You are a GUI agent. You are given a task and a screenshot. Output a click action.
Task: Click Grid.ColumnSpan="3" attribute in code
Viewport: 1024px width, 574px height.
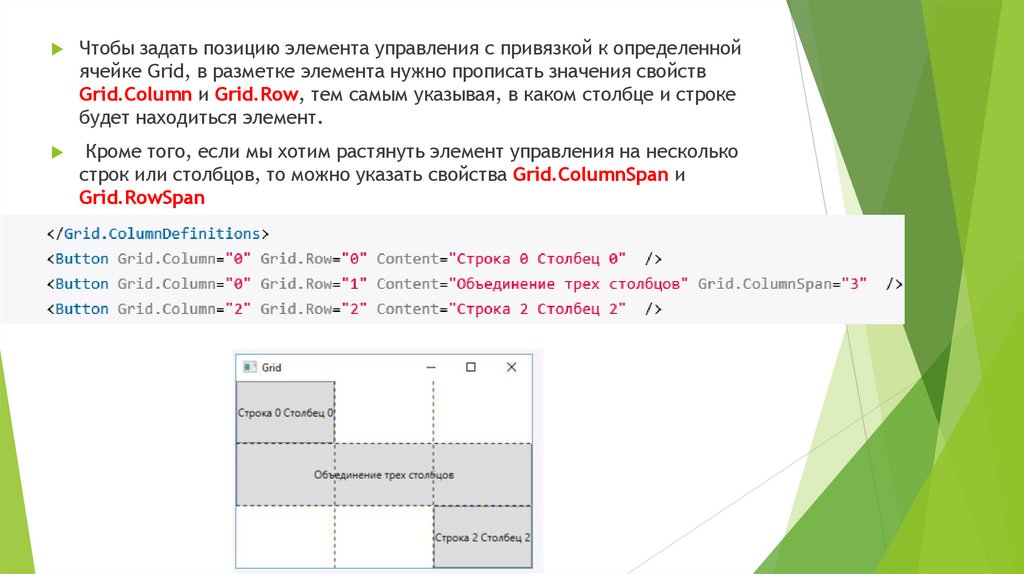[782, 284]
